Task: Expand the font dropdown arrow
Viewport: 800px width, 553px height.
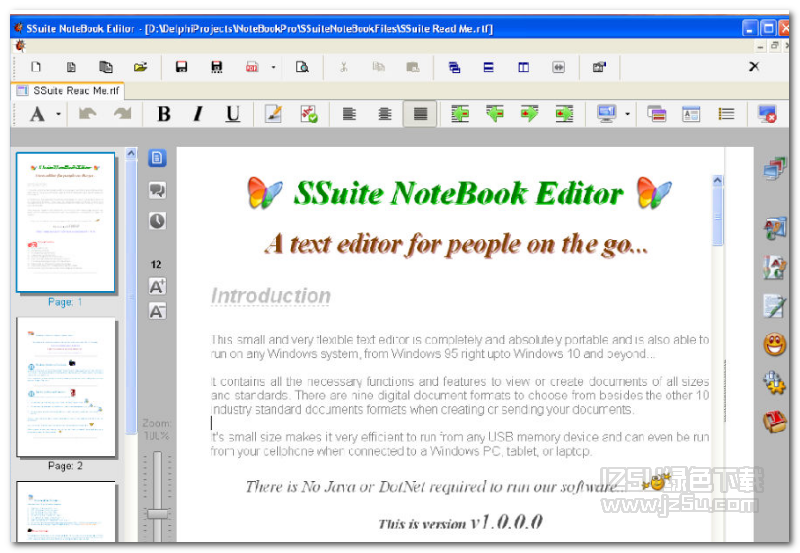Action: tap(59, 114)
